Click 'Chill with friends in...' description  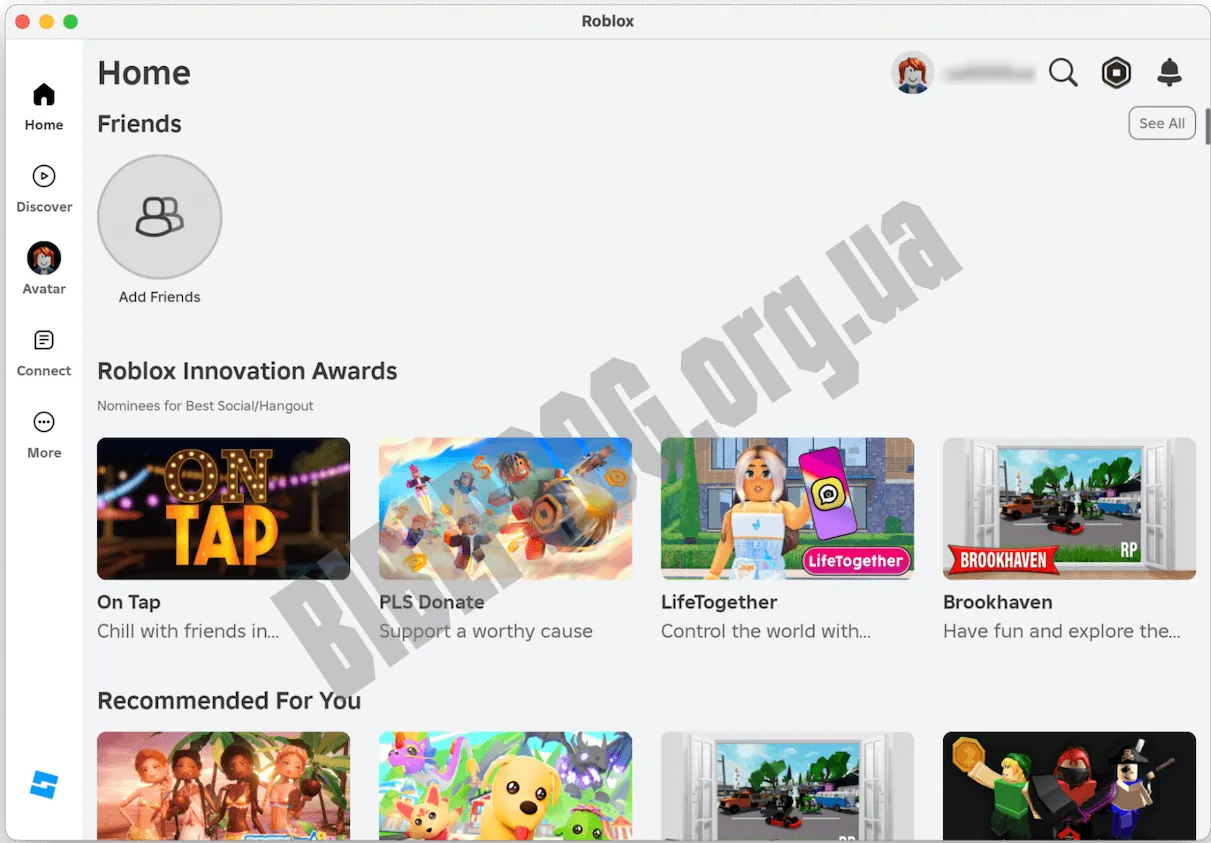(188, 631)
